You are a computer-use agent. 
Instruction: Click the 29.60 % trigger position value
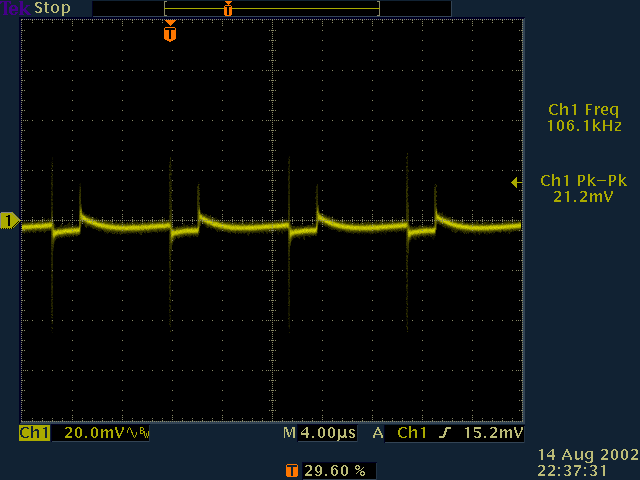point(333,470)
